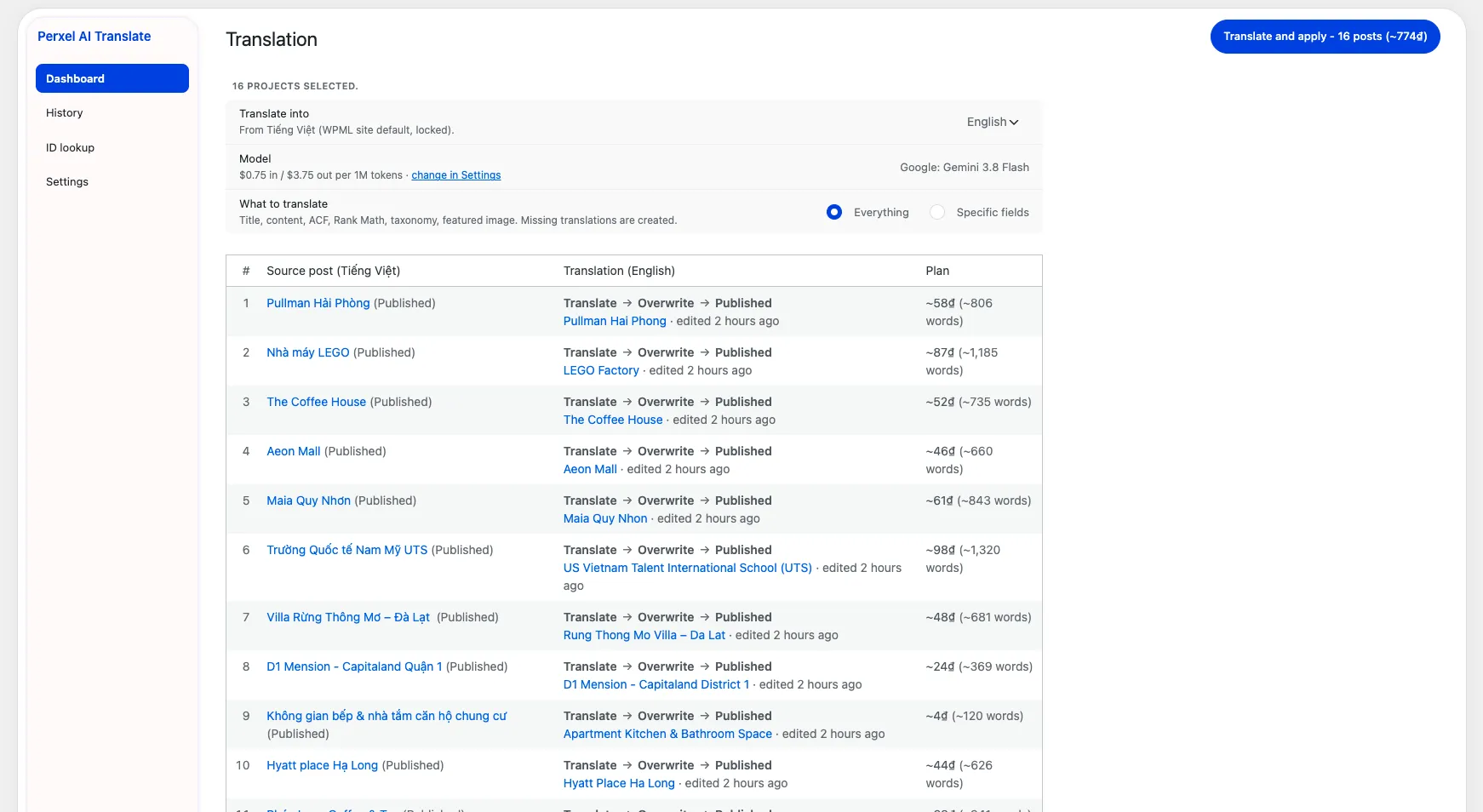This screenshot has height=812, width=1483.
Task: Open translation Hyatt Place Ha Long
Action: coord(619,783)
